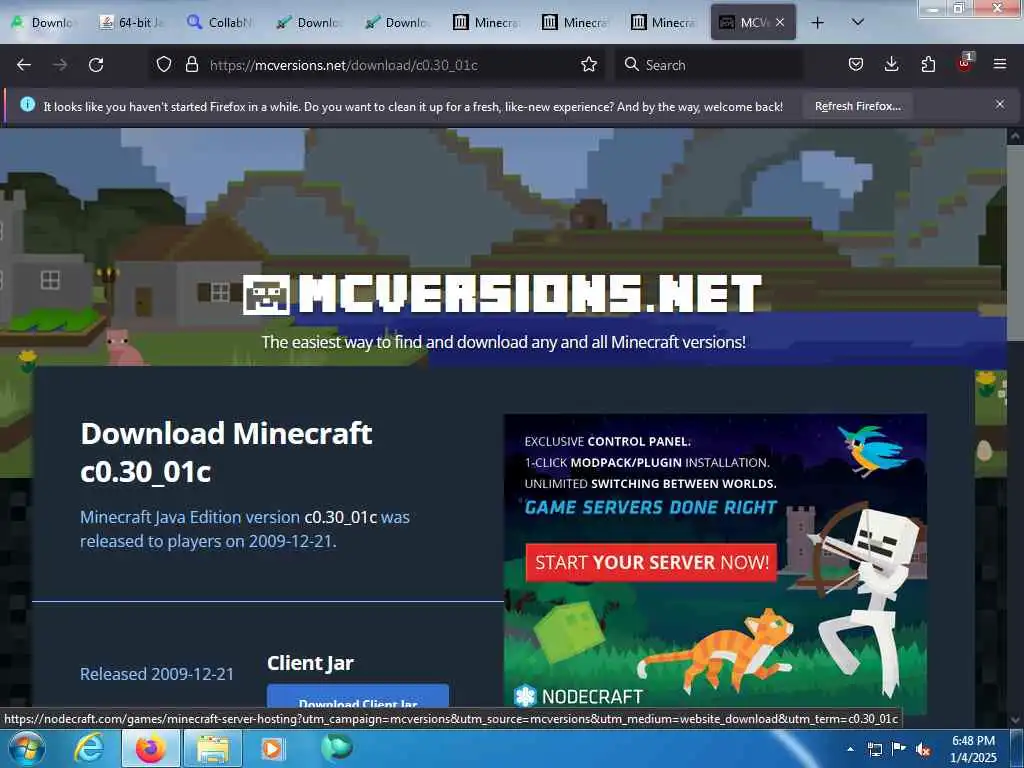
Task: Launch Internet Explorer from taskbar
Action: (89, 748)
